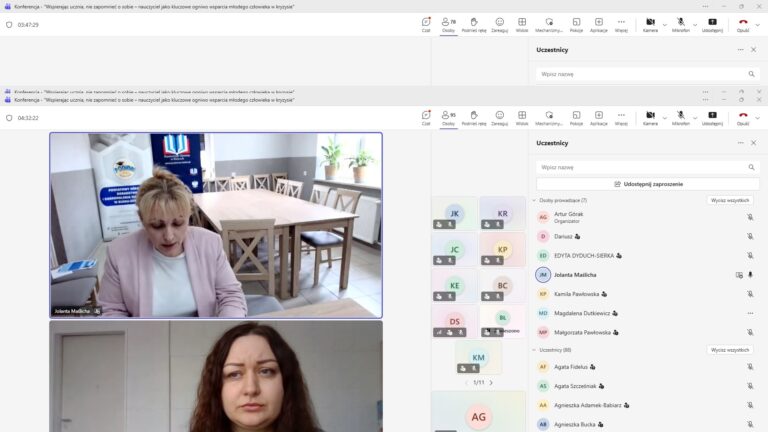Select the JK participant tile
Image resolution: width=768 pixels, height=432 pixels.
pyautogui.click(x=455, y=214)
